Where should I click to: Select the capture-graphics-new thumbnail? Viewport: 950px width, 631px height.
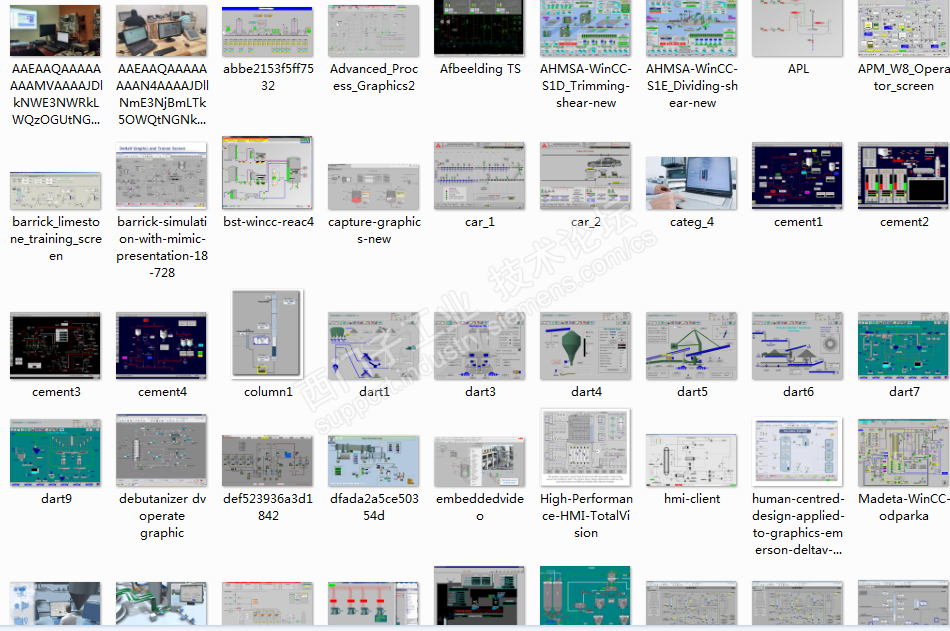click(373, 187)
